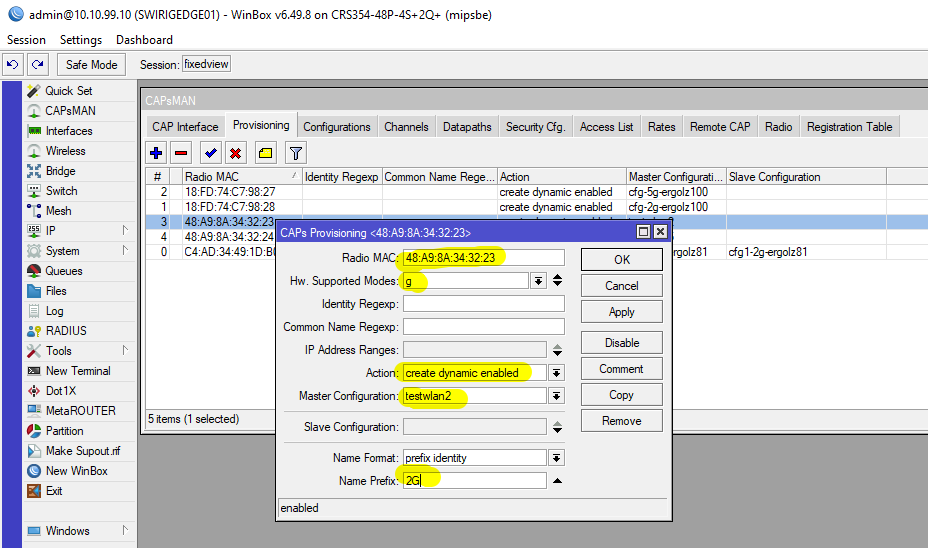The height and width of the screenshot is (548, 928).
Task: Click the red minus Remove icon
Action: click(x=181, y=153)
